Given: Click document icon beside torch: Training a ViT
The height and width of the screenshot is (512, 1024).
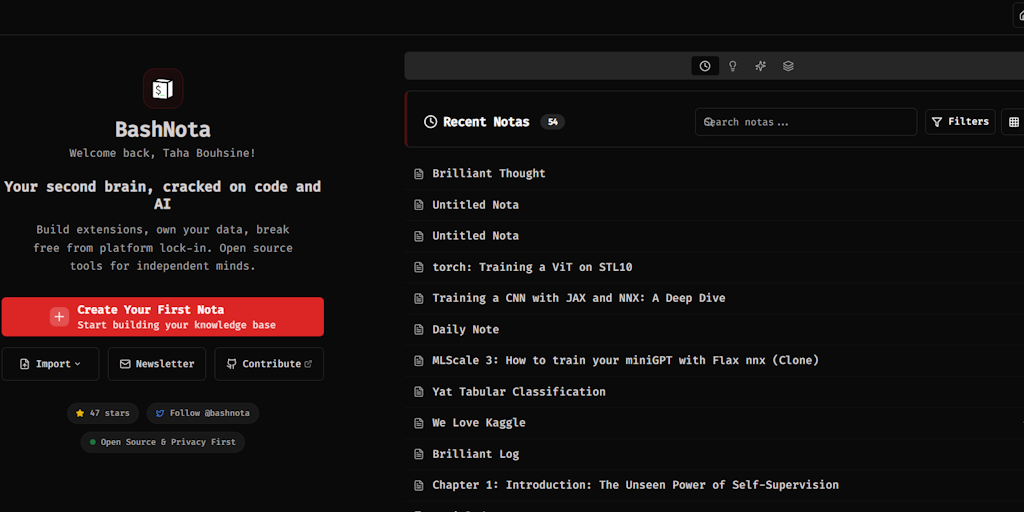Looking at the screenshot, I should 419,267.
